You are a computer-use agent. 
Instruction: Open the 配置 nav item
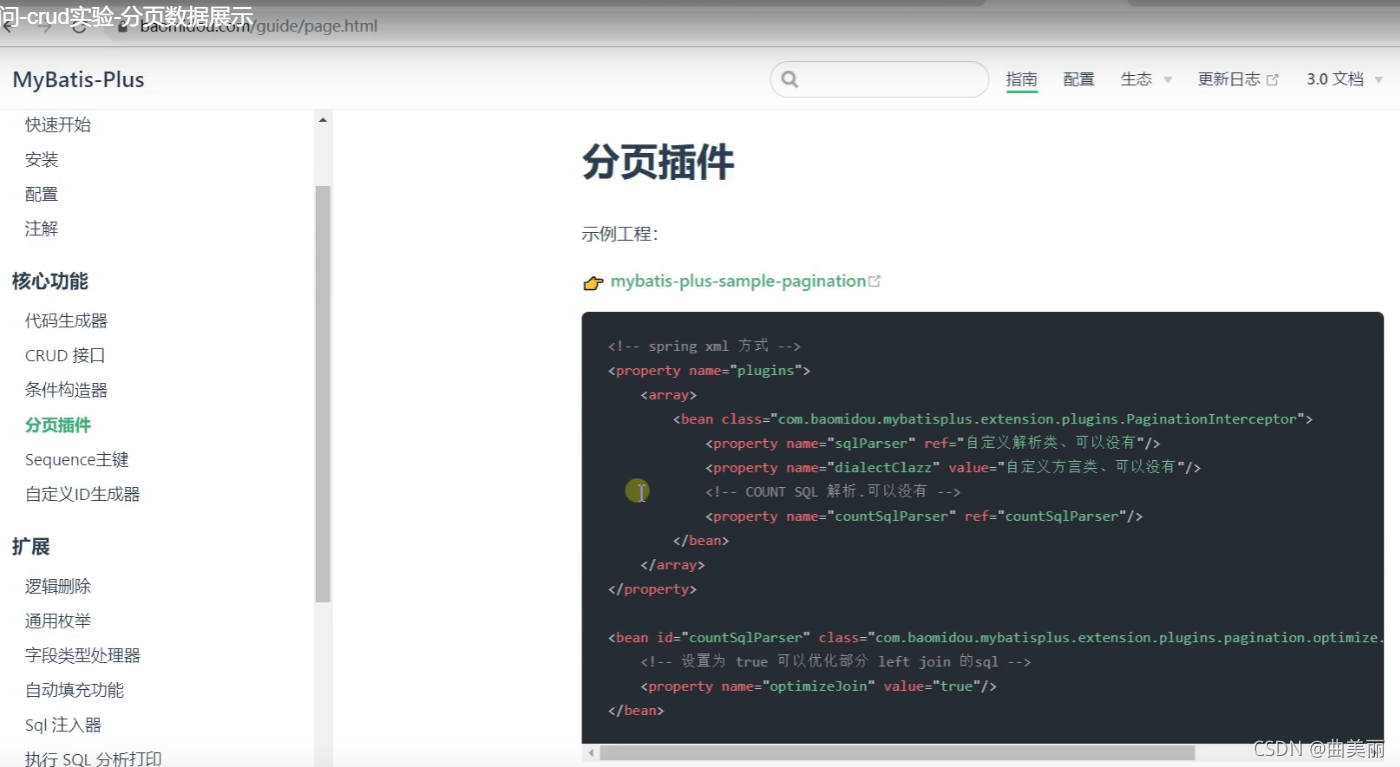pos(1079,79)
